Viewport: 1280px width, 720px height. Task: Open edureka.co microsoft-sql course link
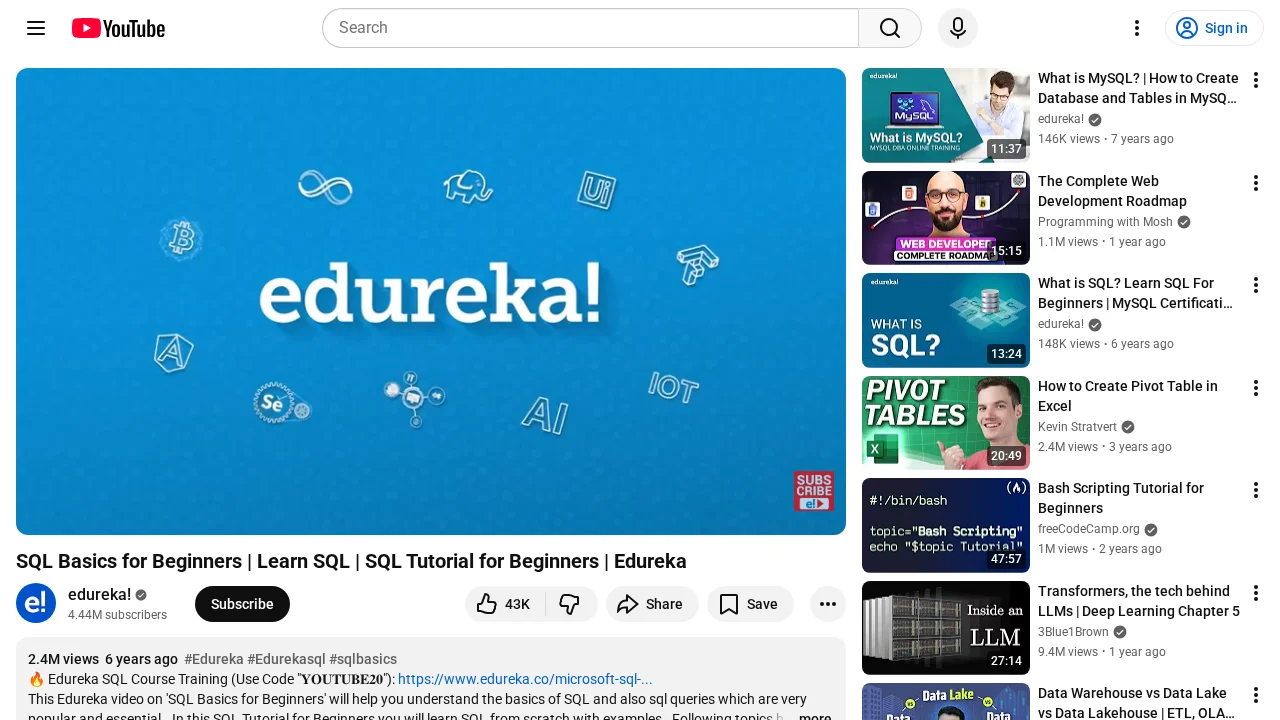[x=525, y=679]
